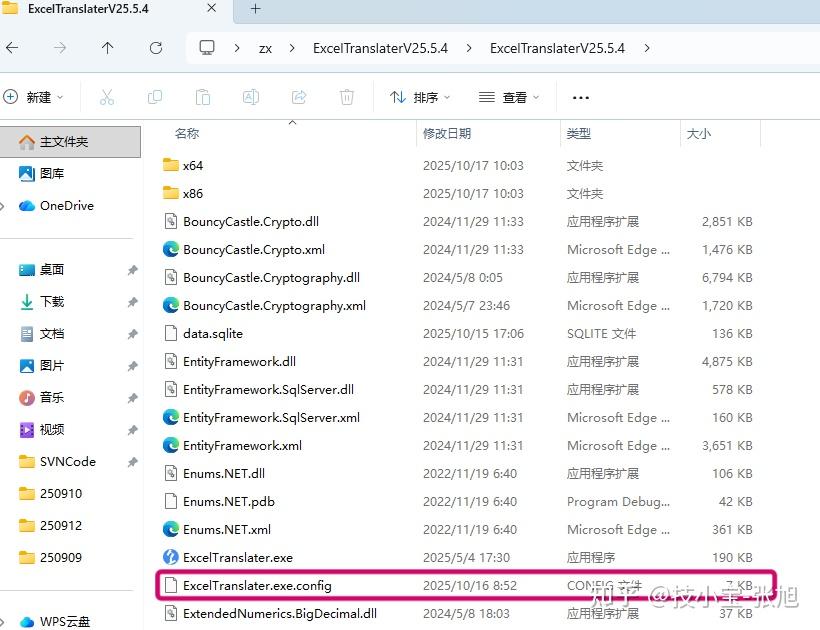820x630 pixels.
Task: Open the three-dot more options menu
Action: click(580, 97)
